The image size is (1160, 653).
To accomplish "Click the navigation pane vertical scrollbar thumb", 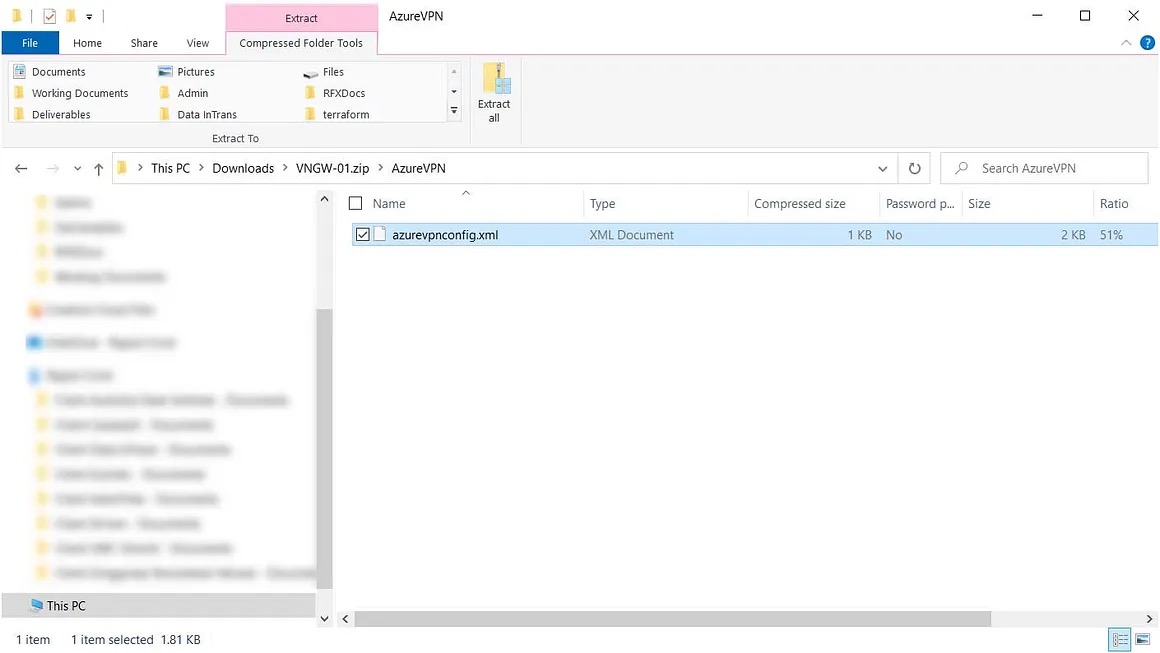I will coord(324,448).
